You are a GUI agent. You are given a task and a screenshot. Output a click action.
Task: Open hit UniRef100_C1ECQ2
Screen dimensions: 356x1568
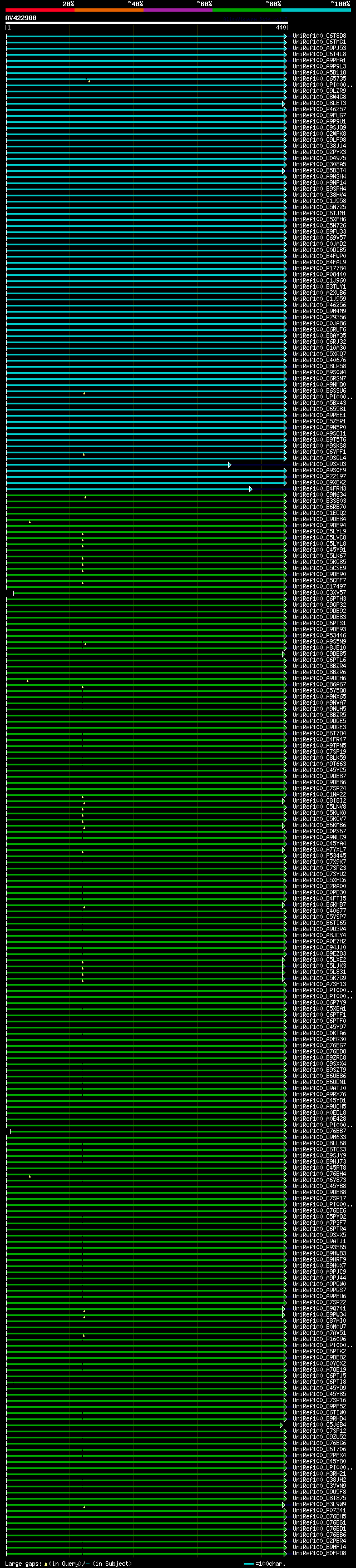coord(319,513)
